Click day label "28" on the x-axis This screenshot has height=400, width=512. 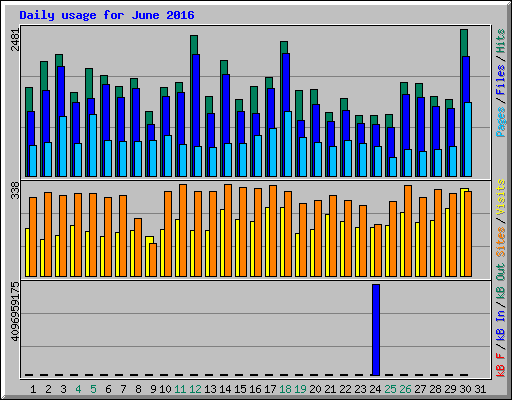[435, 389]
